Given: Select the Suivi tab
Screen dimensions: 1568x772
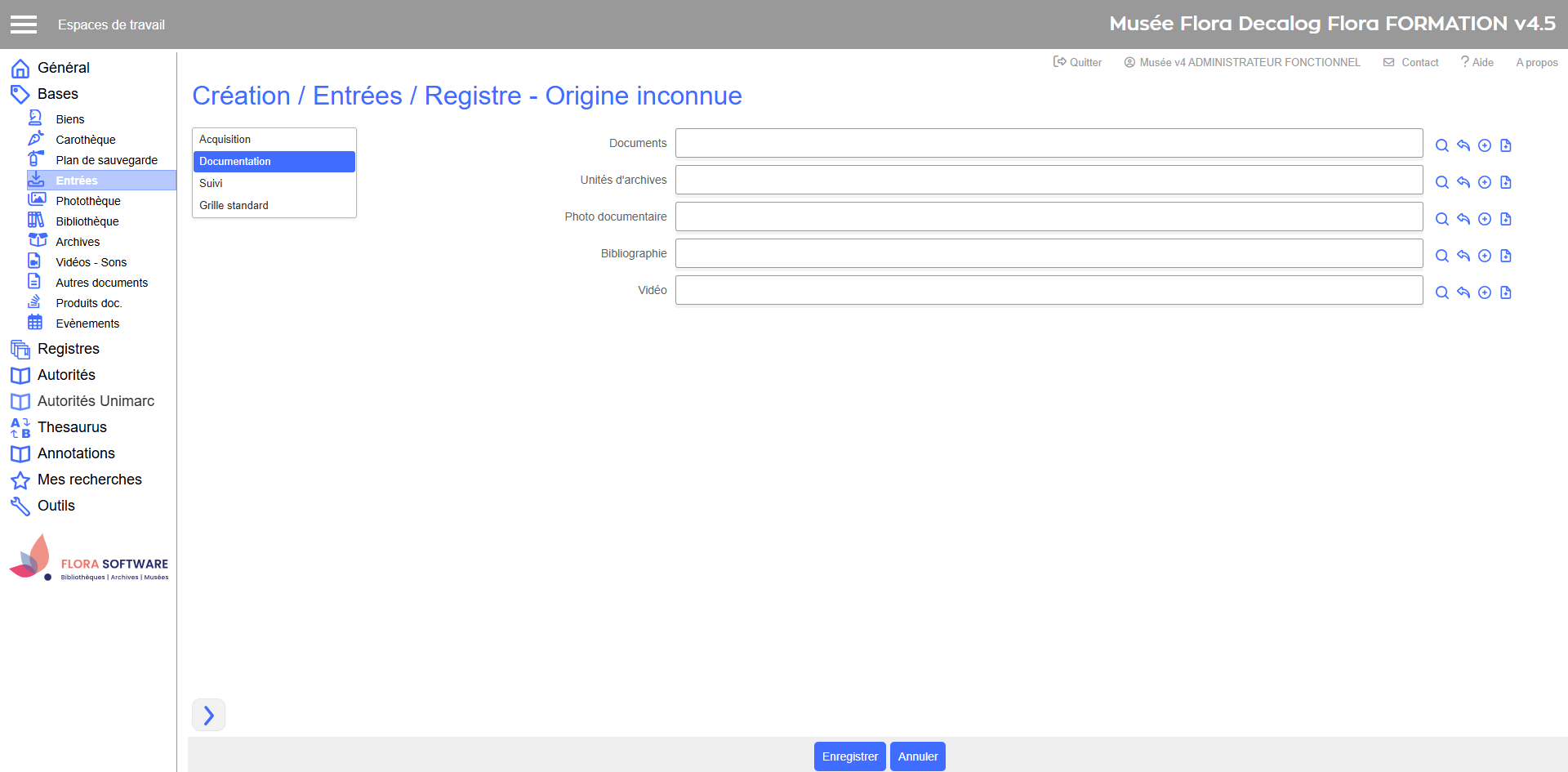Looking at the screenshot, I should tap(211, 184).
